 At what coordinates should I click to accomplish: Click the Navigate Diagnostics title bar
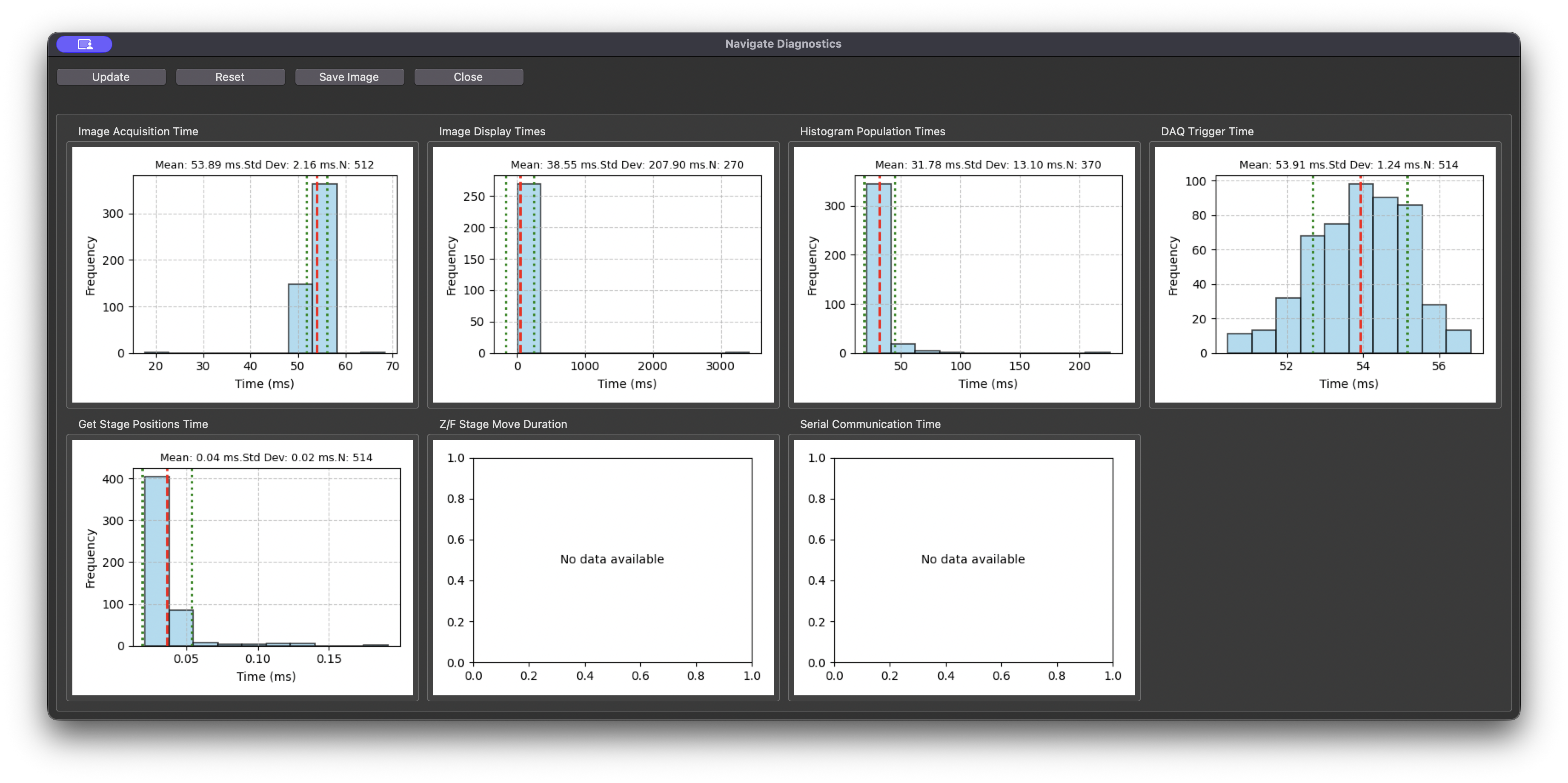click(x=784, y=43)
